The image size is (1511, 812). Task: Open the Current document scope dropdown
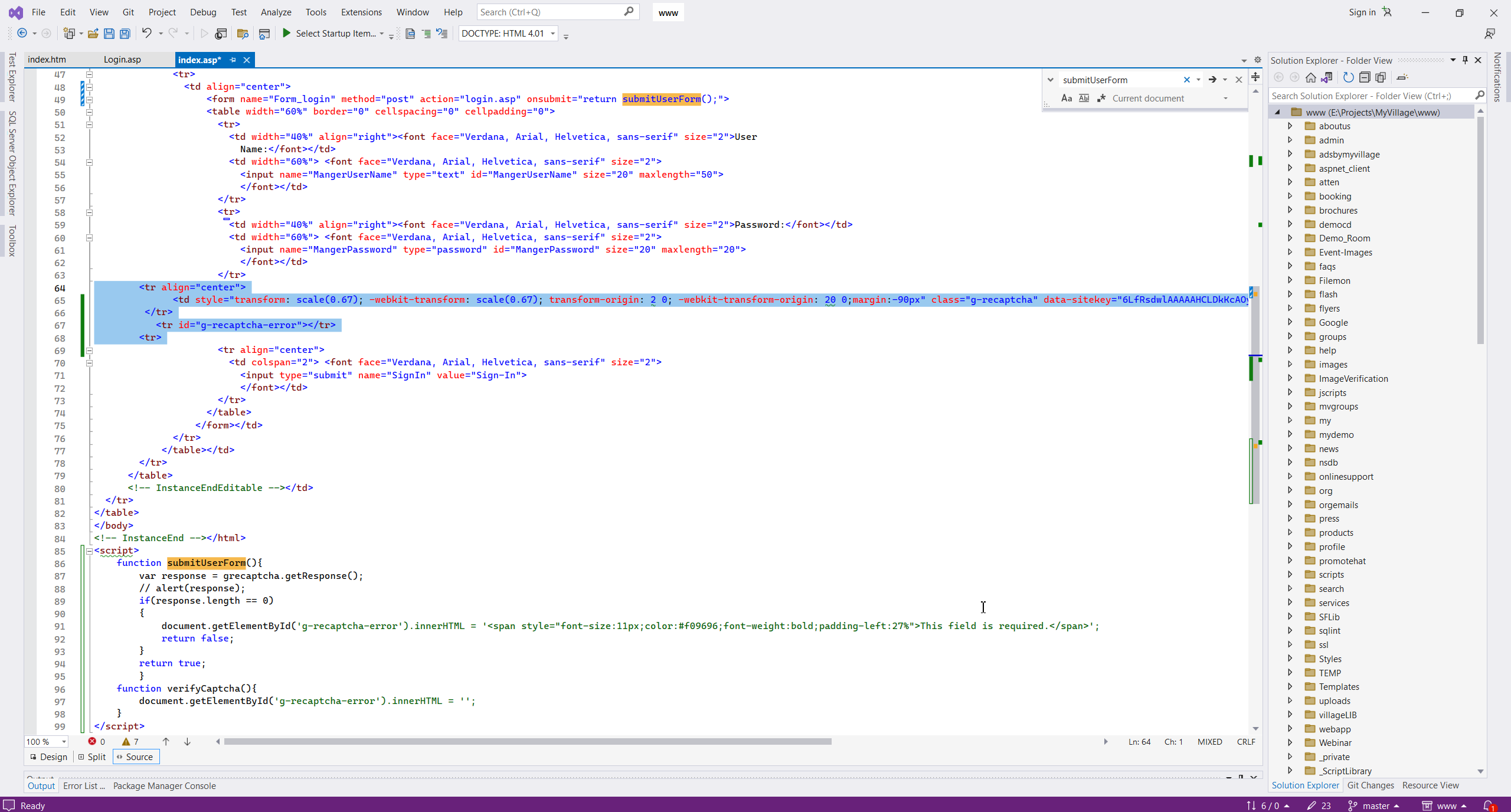tap(1226, 99)
